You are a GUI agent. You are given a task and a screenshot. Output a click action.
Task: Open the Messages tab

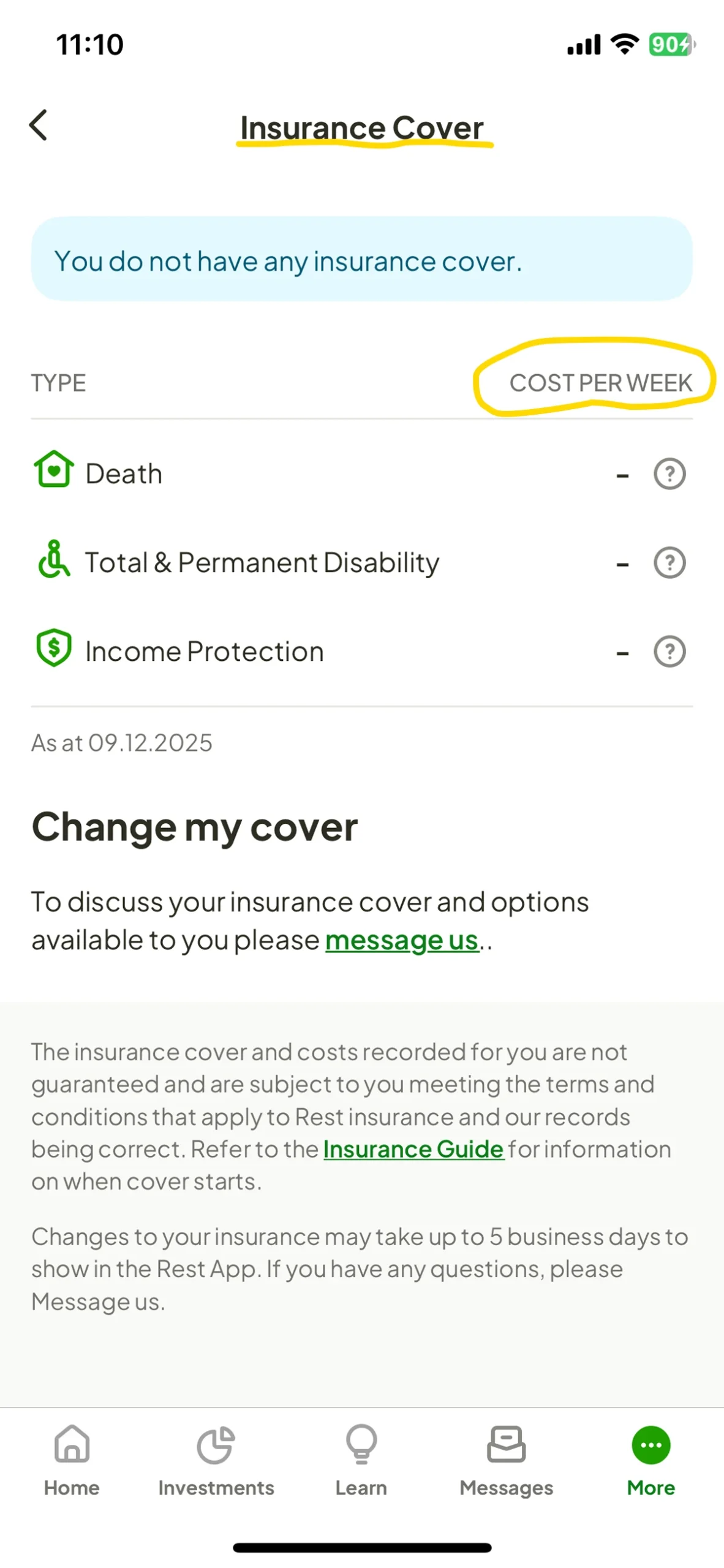(506, 1460)
